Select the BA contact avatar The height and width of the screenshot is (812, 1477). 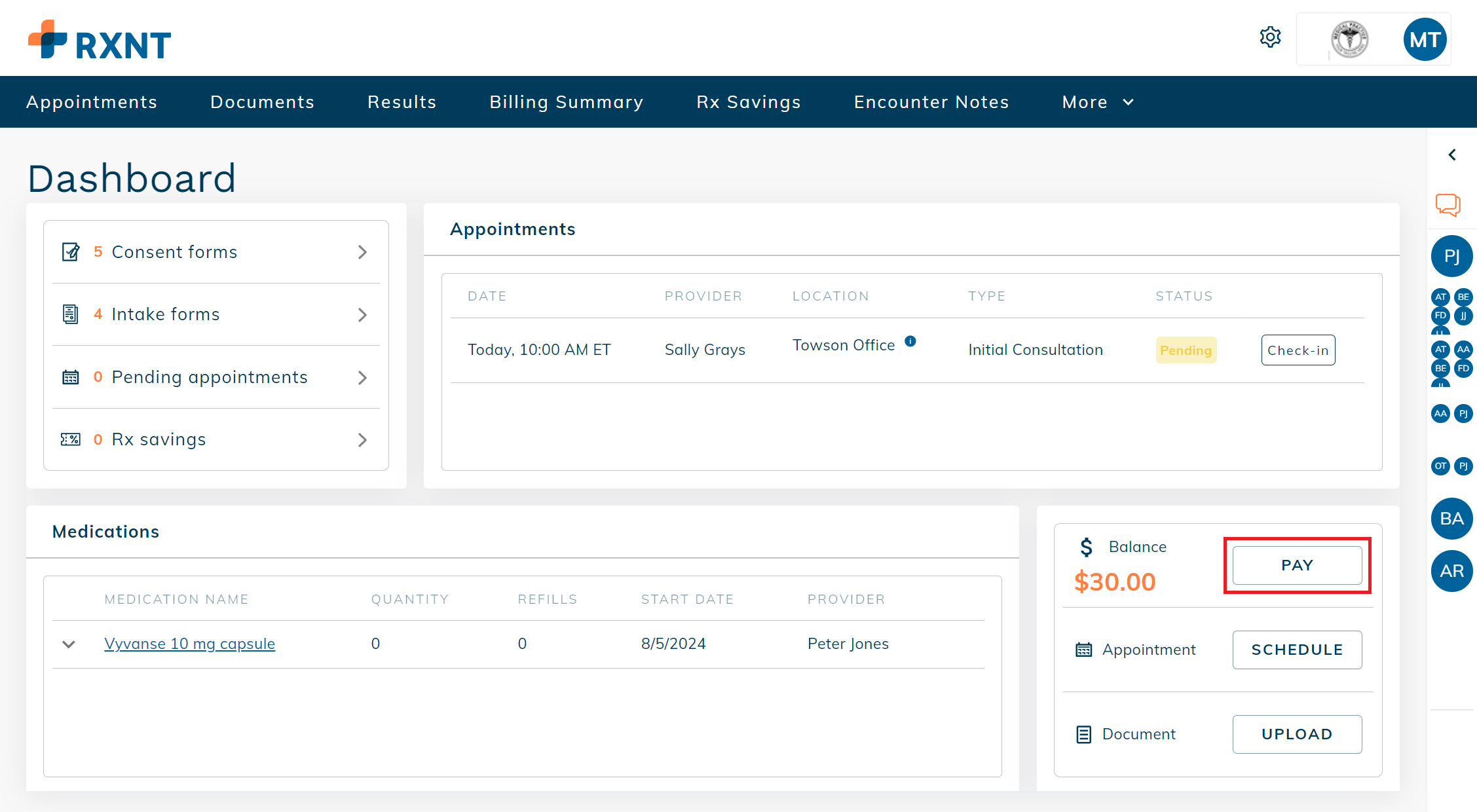[1451, 519]
